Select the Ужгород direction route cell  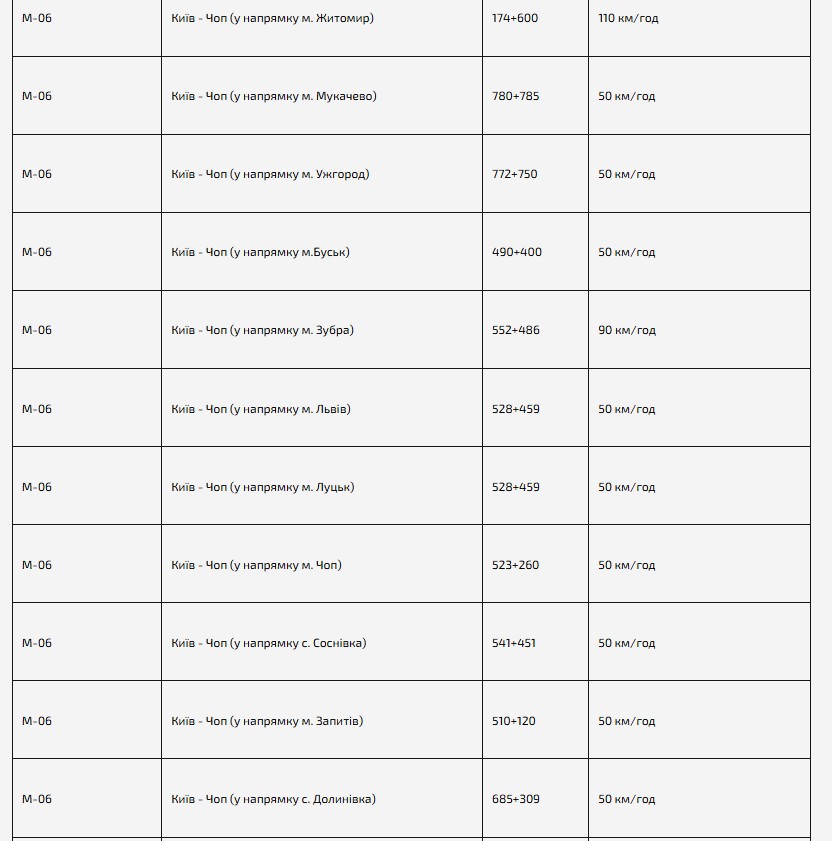pos(270,174)
